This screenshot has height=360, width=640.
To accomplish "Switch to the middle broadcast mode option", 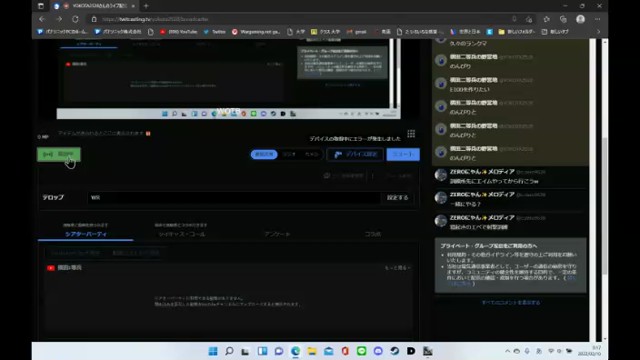I will [289, 154].
